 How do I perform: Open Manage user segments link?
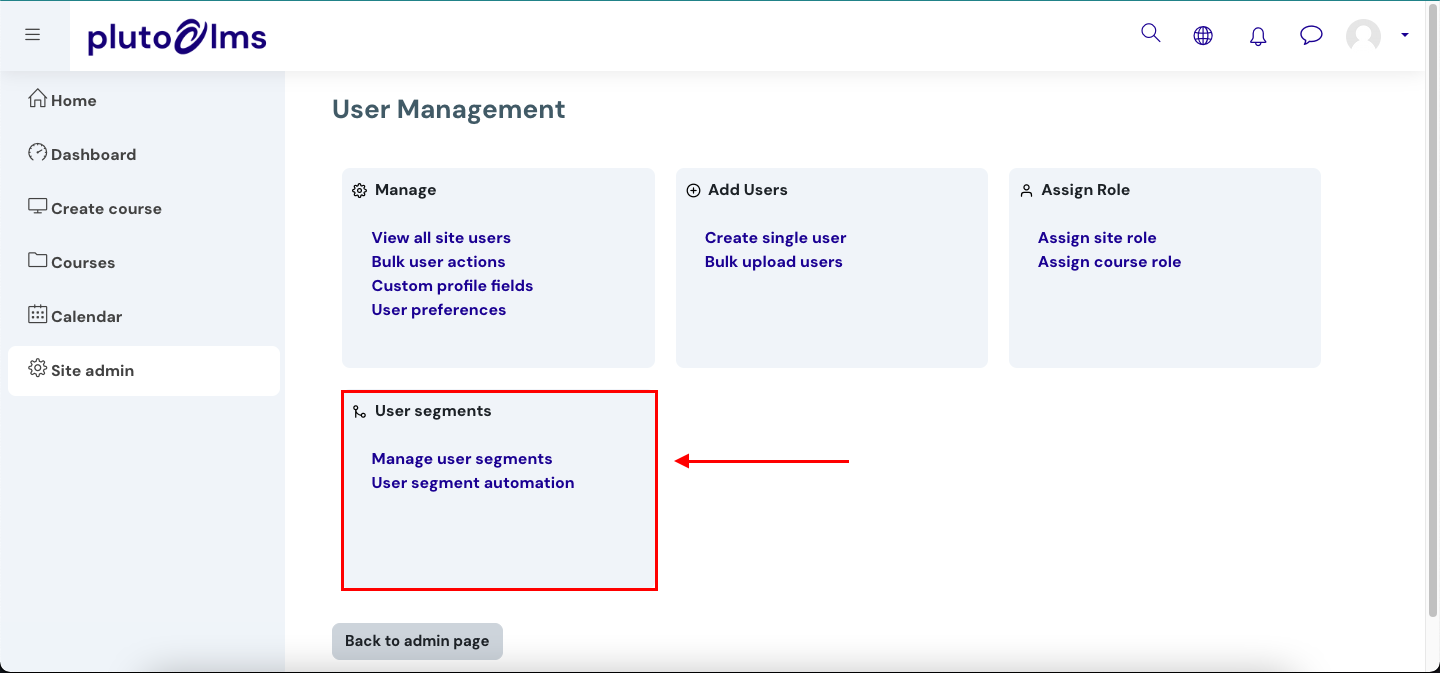coord(462,459)
